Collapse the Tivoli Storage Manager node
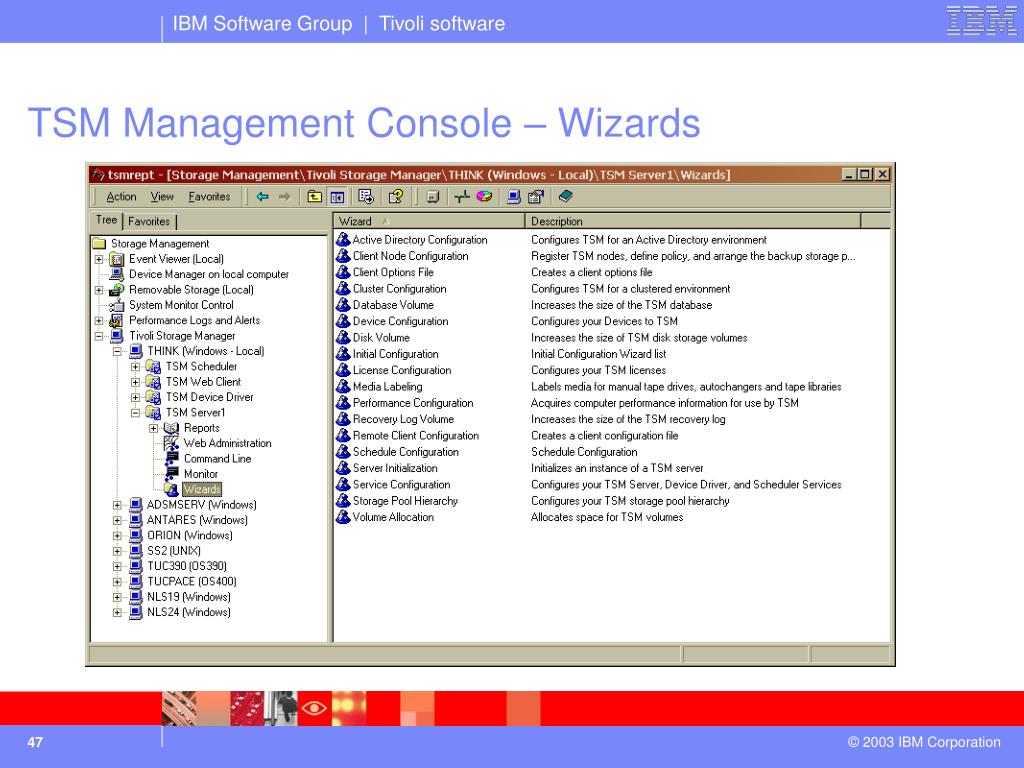Image resolution: width=1024 pixels, height=768 pixels. click(99, 336)
